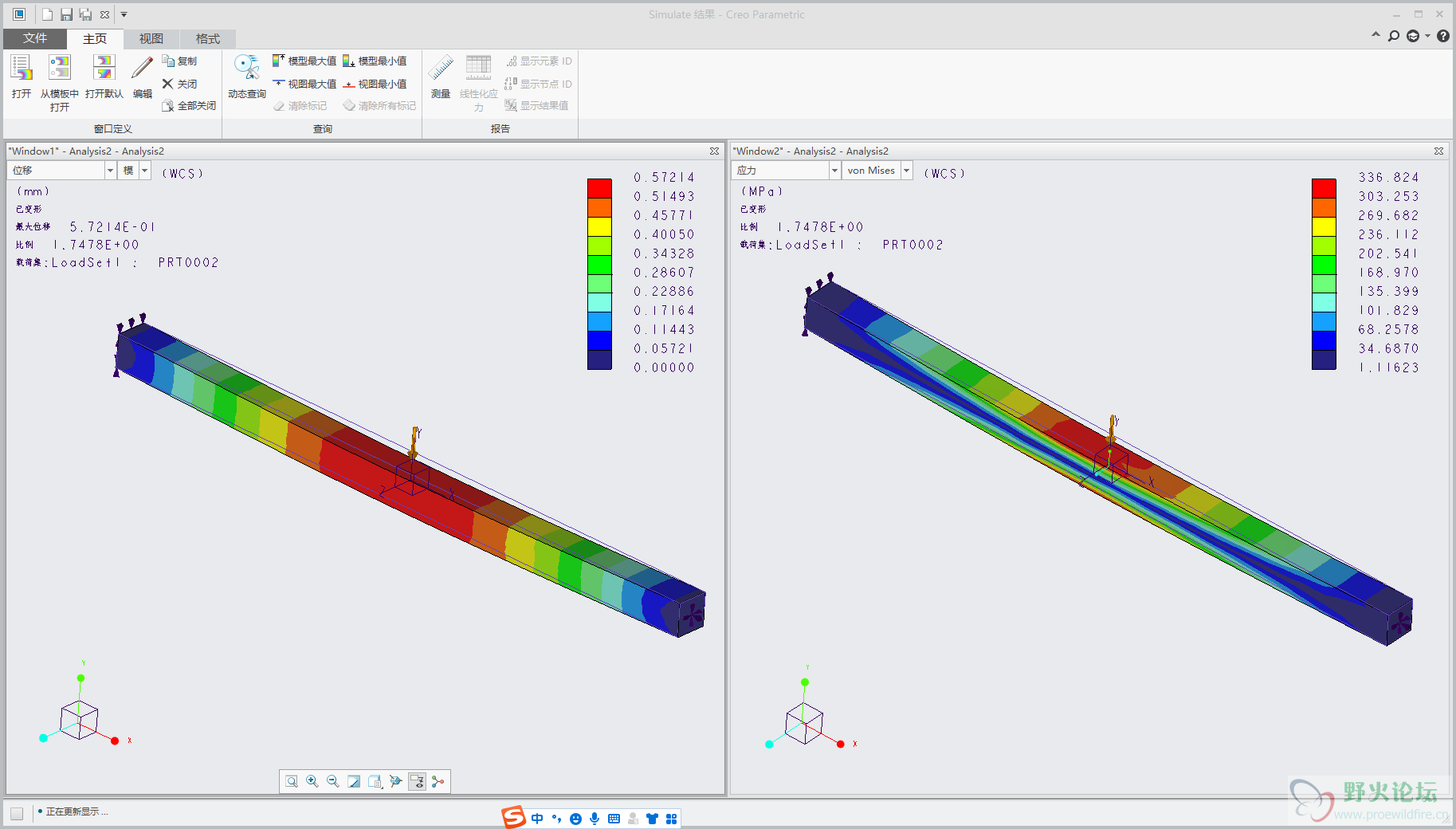Click the yellow swatch in Window2 legend
This screenshot has width=1456, height=829.
coord(1324,226)
